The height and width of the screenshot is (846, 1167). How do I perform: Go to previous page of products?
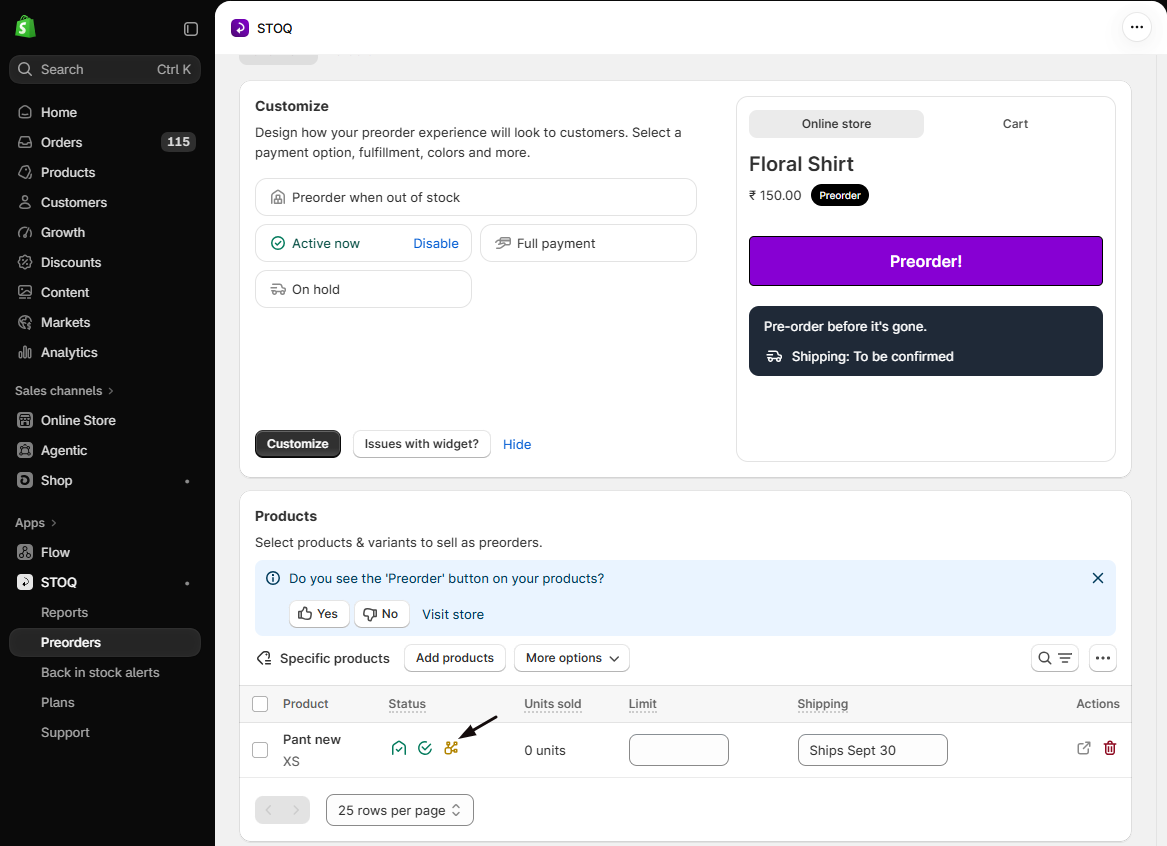tap(269, 810)
